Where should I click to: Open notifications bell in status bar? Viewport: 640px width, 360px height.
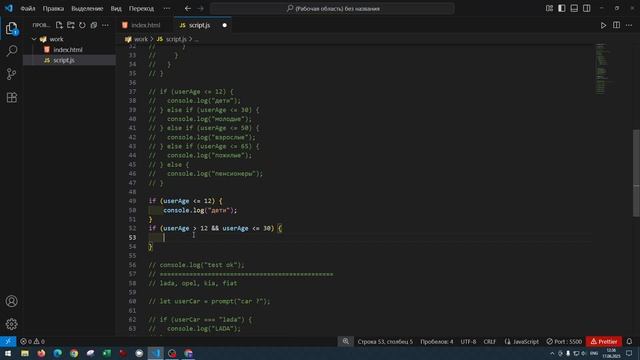tap(629, 341)
